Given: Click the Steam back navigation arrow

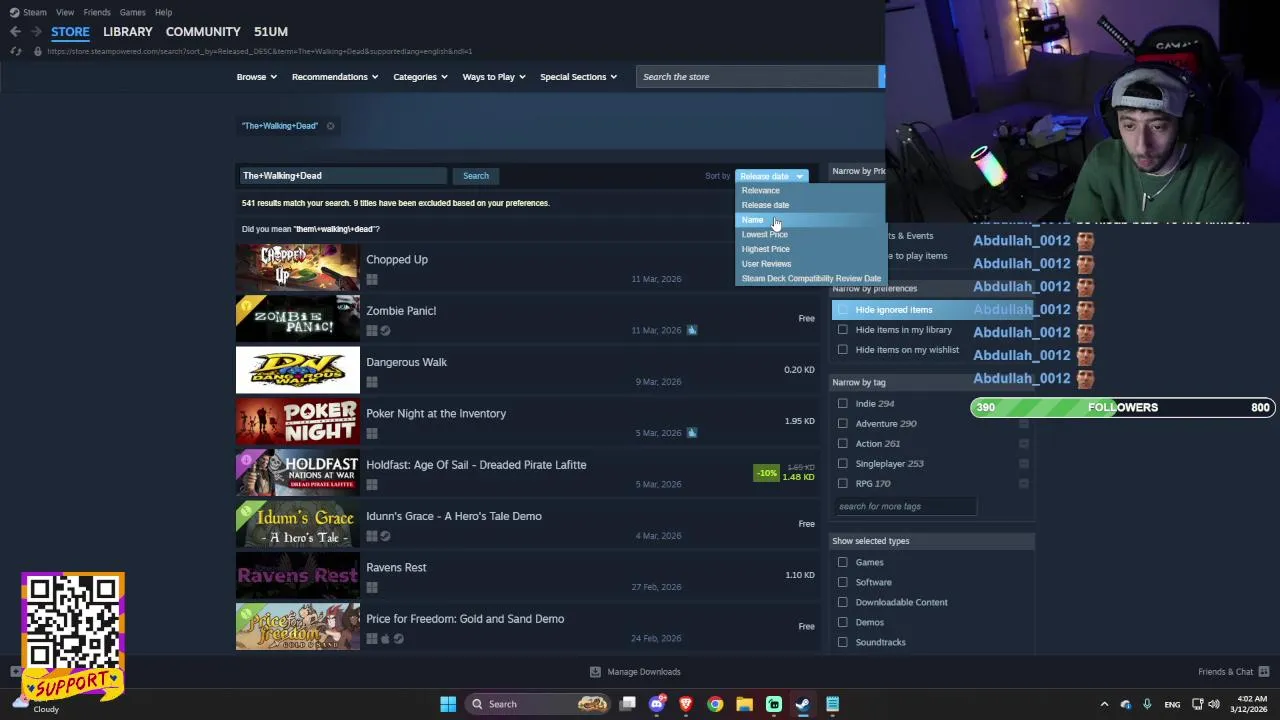Looking at the screenshot, I should (15, 32).
